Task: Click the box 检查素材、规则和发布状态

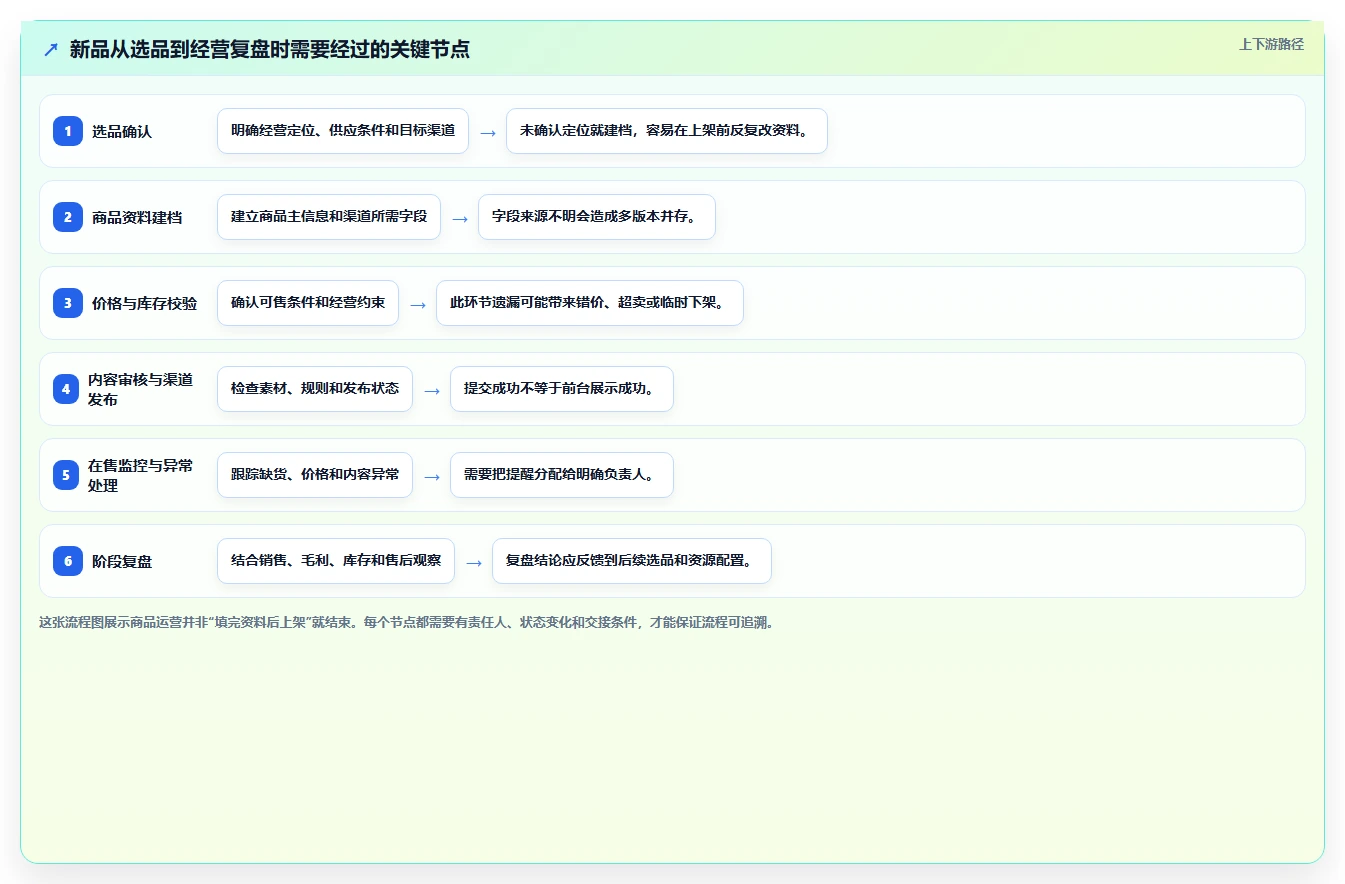Action: [x=315, y=389]
